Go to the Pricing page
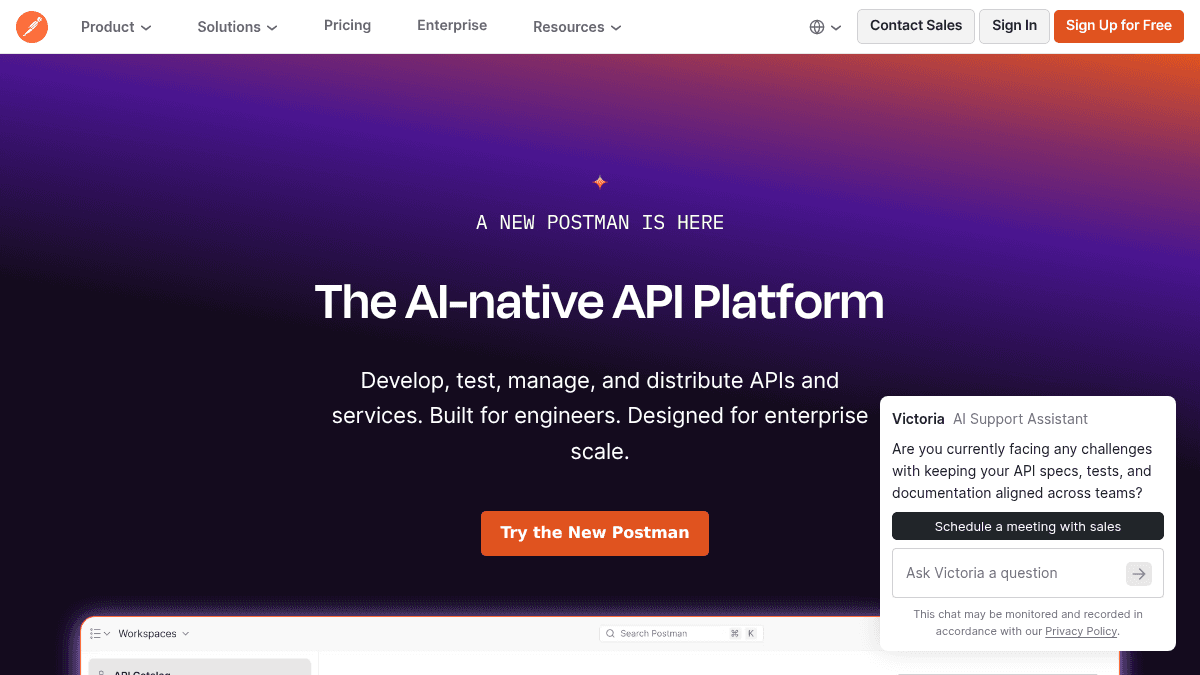The height and width of the screenshot is (675, 1200). [x=347, y=25]
